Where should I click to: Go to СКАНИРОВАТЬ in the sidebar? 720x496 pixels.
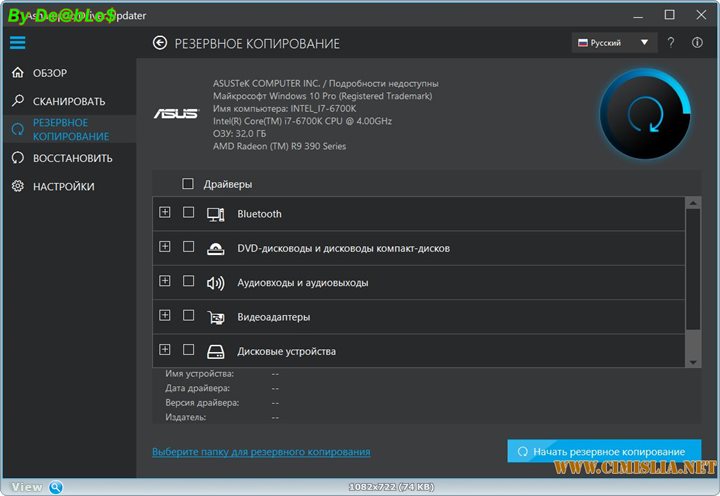pos(68,101)
